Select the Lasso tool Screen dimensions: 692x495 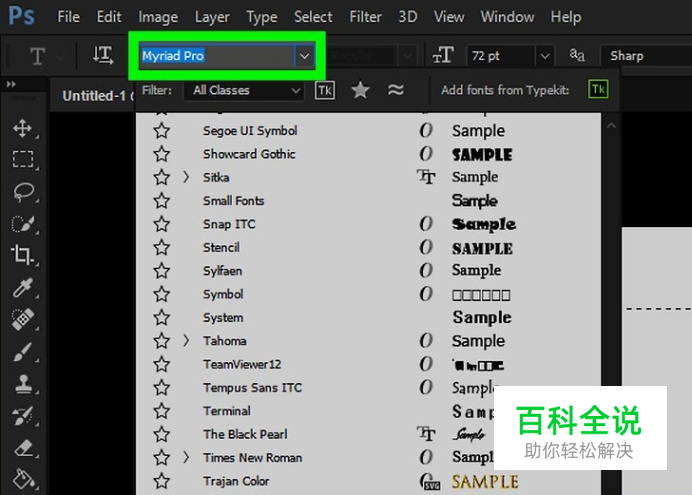point(23,192)
